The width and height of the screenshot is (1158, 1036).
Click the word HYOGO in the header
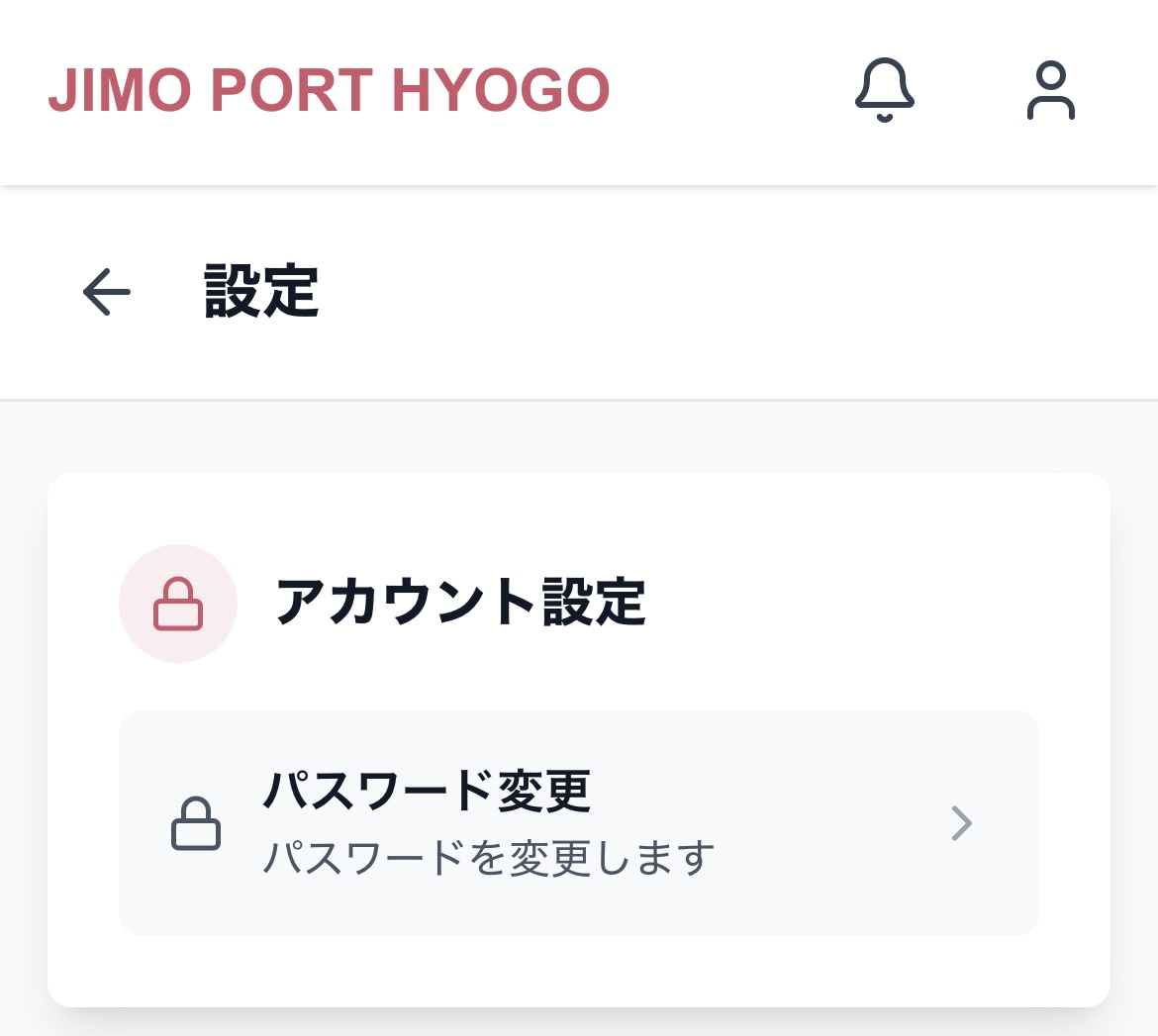coord(501,90)
